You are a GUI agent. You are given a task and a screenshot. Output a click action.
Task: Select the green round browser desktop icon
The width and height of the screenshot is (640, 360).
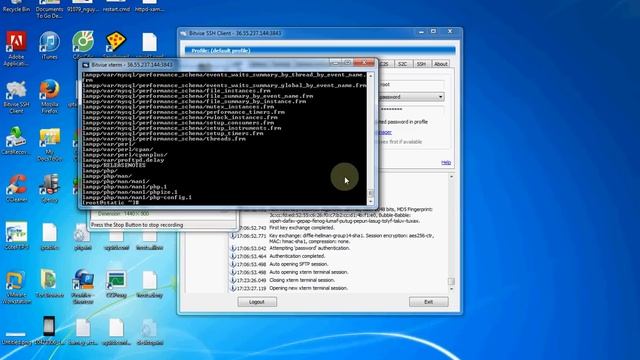click(x=83, y=42)
